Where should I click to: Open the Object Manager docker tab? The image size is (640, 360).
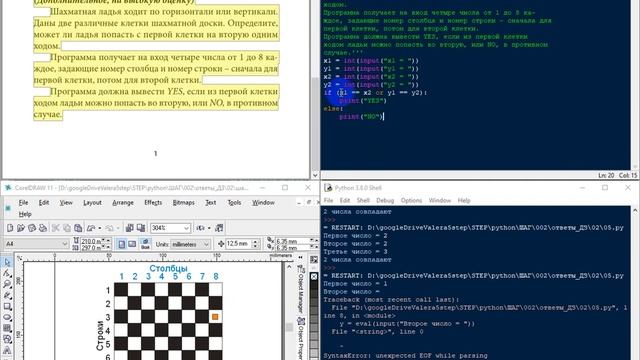[x=301, y=288]
